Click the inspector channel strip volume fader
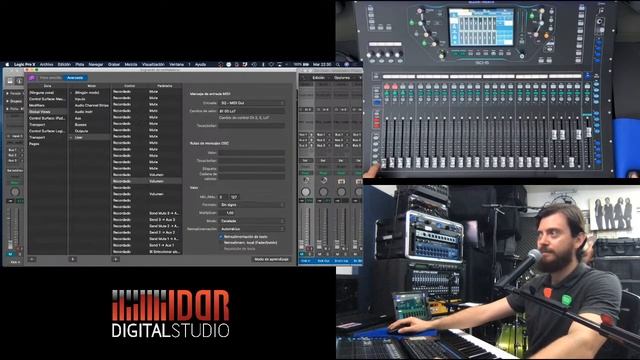 (x=11, y=244)
